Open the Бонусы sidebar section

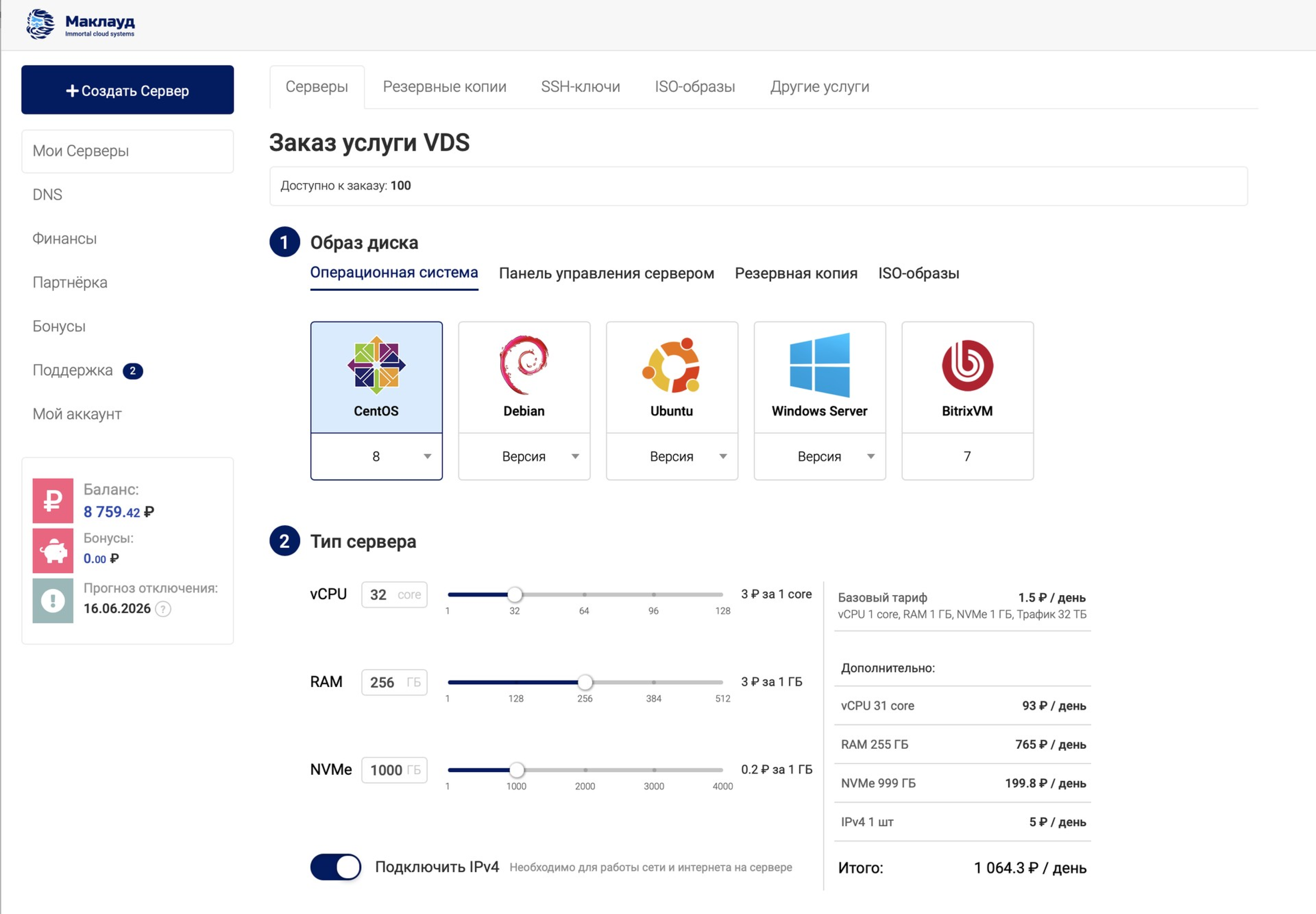tap(59, 326)
